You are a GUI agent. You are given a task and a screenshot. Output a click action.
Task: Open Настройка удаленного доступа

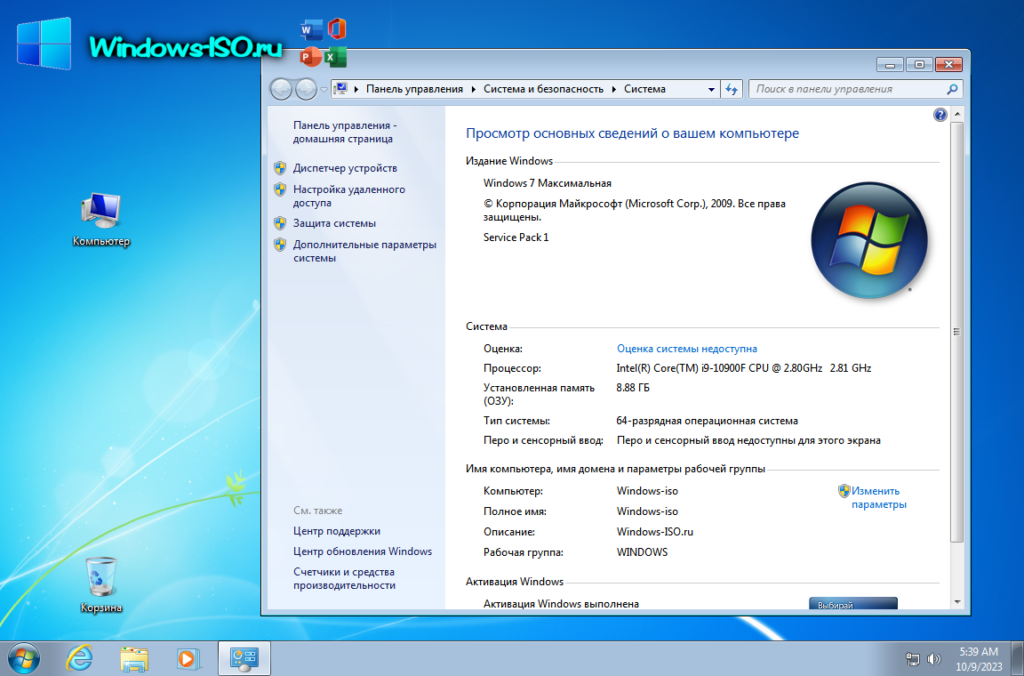pyautogui.click(x=349, y=196)
